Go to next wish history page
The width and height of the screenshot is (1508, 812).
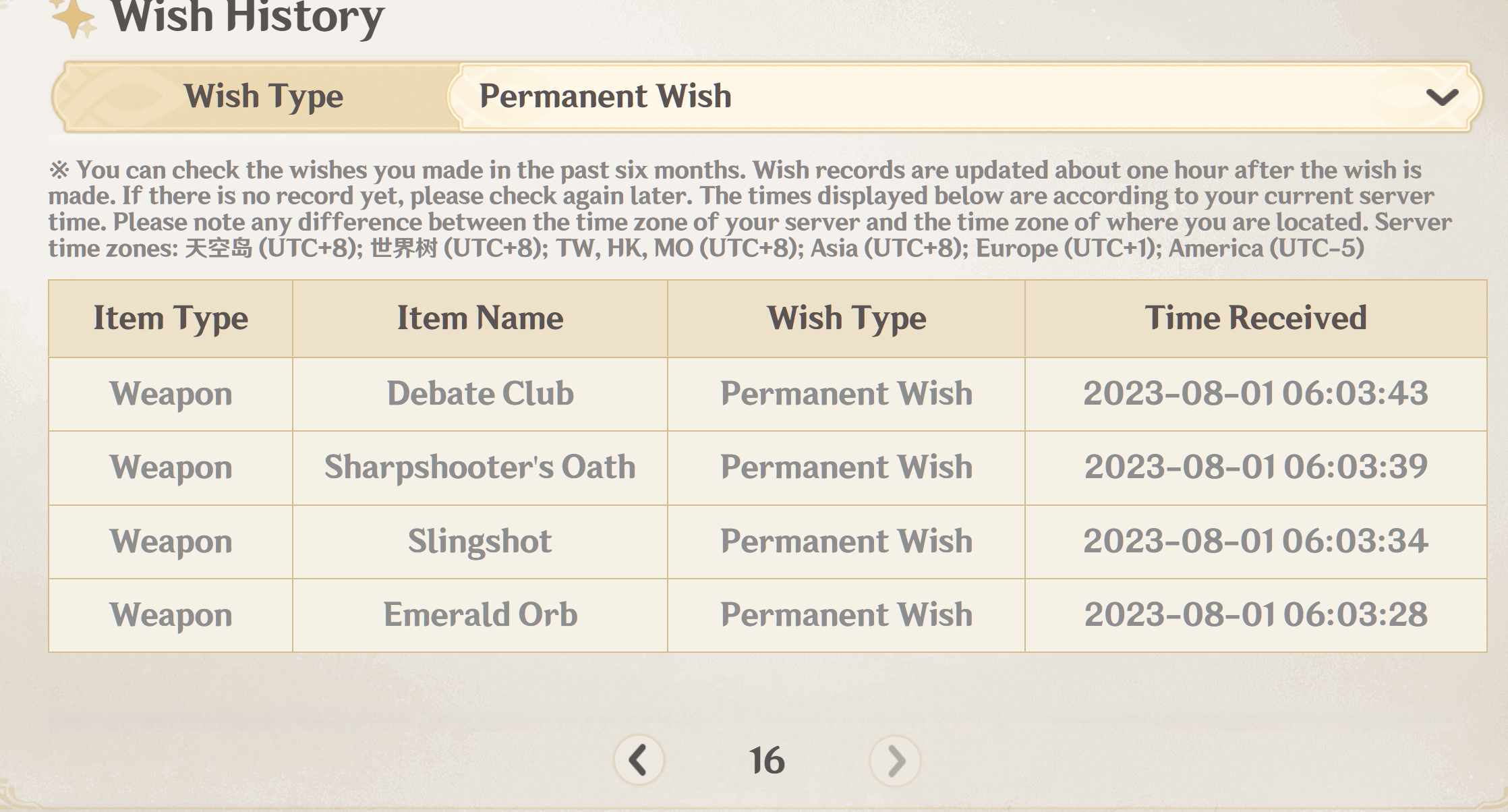click(895, 761)
